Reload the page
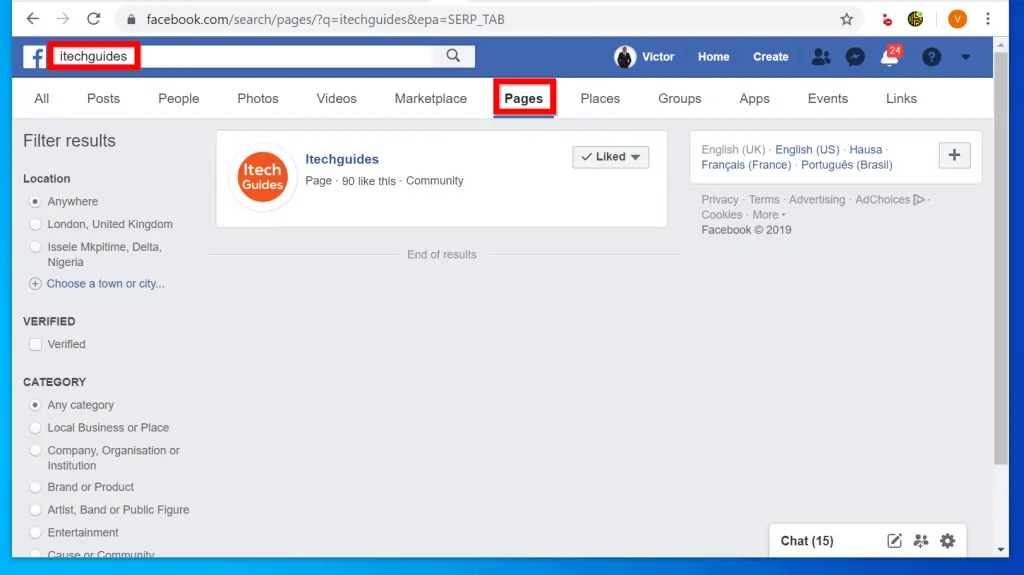 pos(93,19)
